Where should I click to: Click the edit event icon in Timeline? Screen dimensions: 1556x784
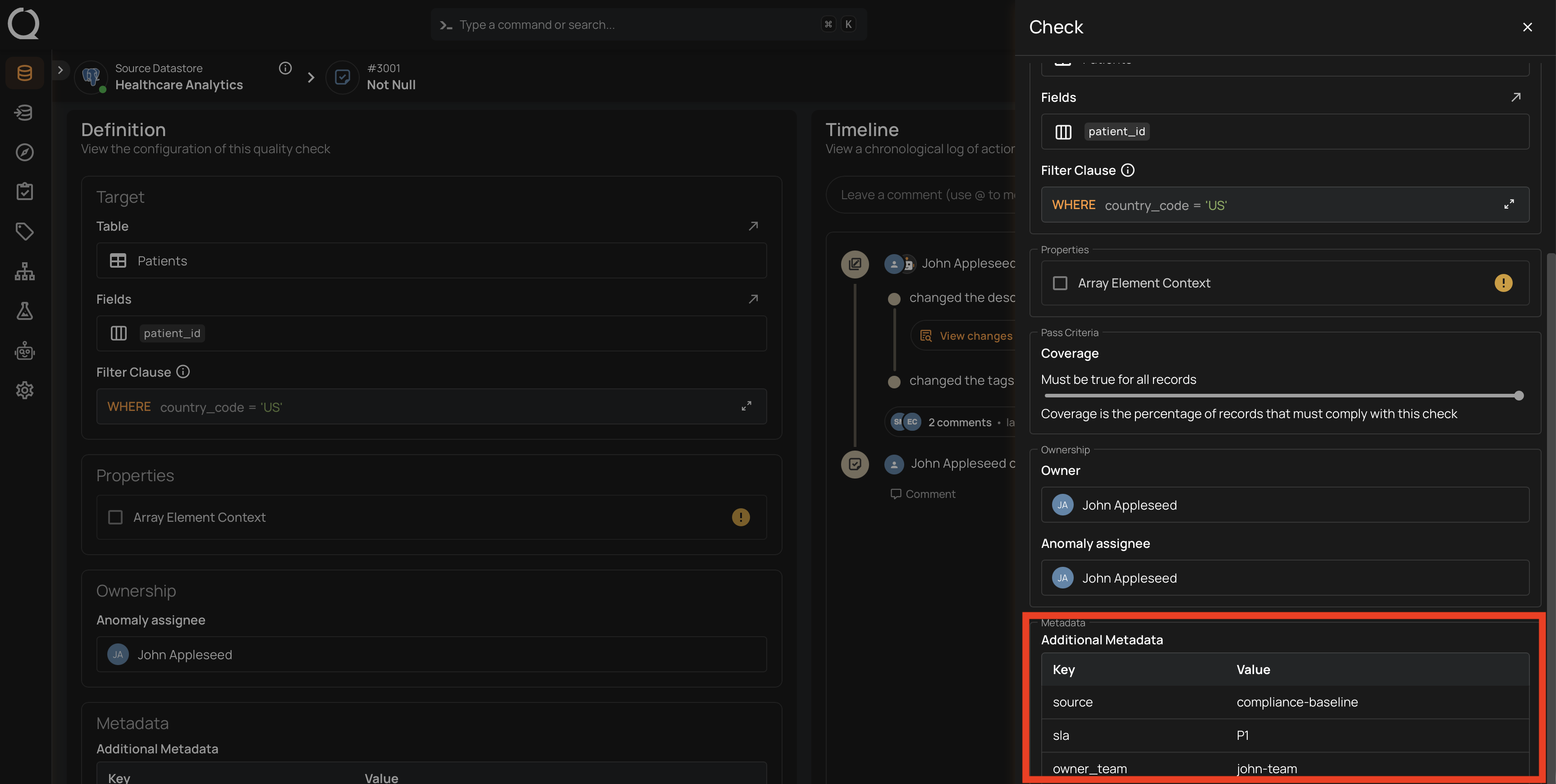(855, 264)
